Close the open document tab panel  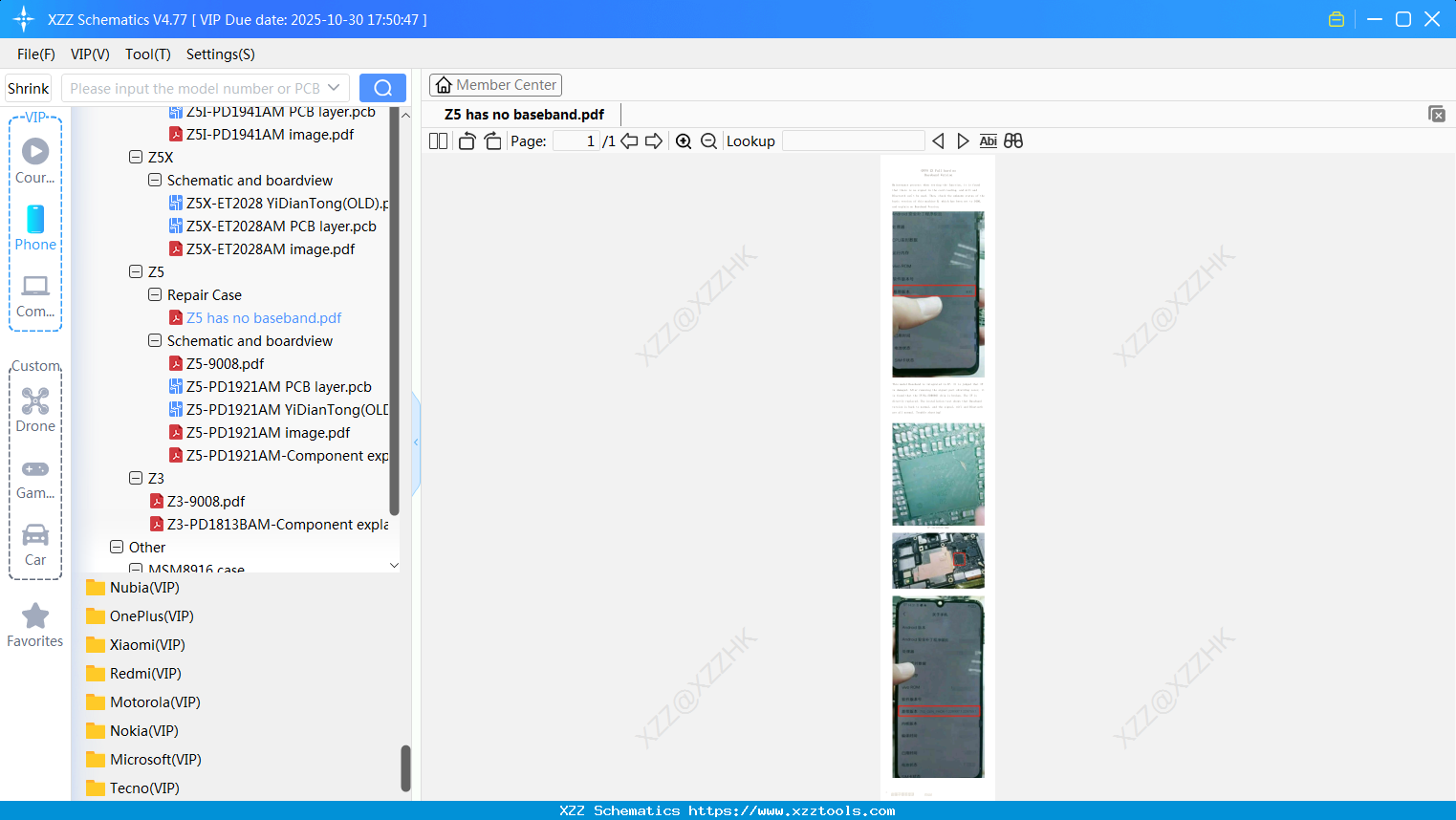point(1437,114)
